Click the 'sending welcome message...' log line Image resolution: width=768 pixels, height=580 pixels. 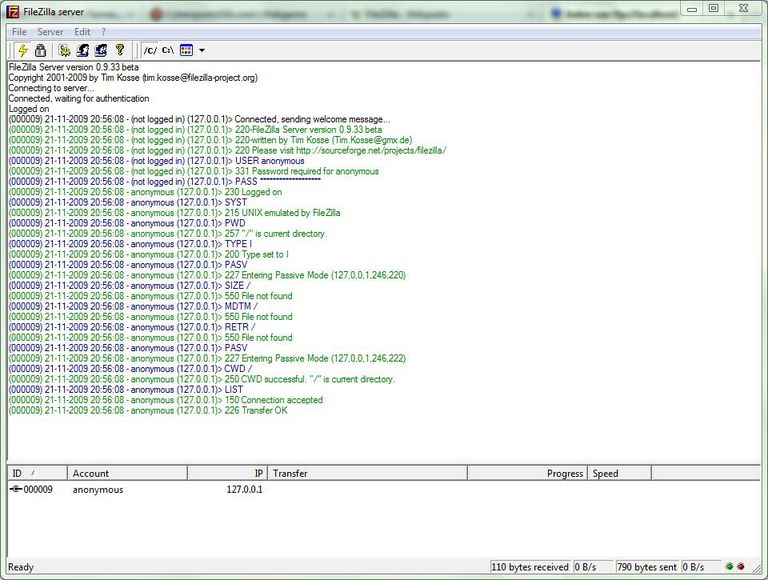199,119
